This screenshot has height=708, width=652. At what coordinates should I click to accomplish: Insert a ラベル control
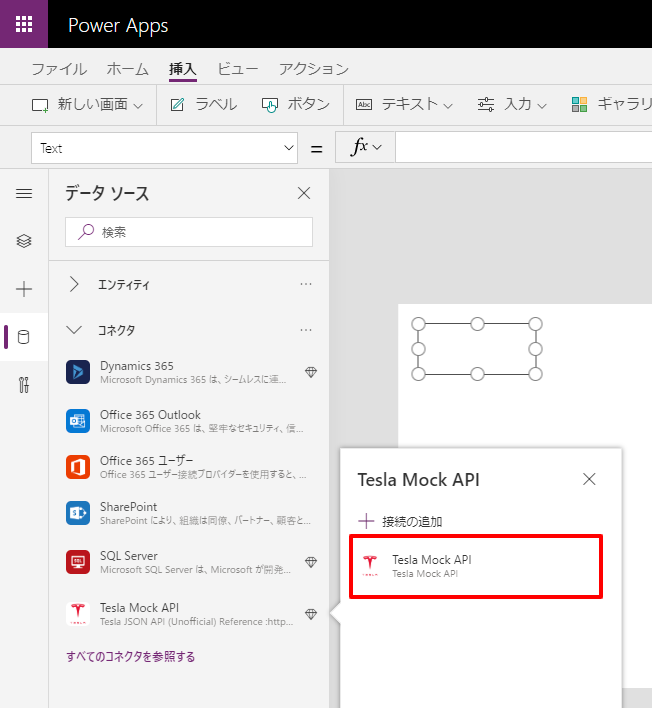pyautogui.click(x=204, y=104)
